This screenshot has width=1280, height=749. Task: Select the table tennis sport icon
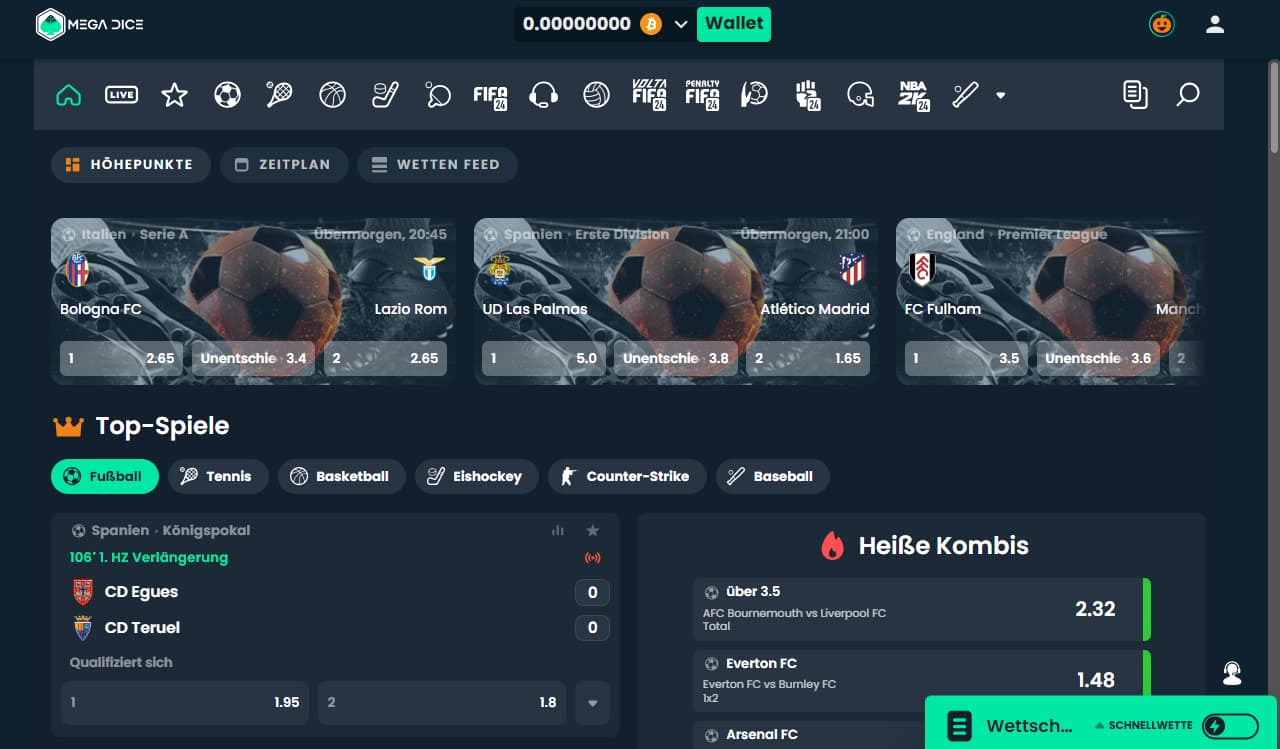[x=438, y=95]
